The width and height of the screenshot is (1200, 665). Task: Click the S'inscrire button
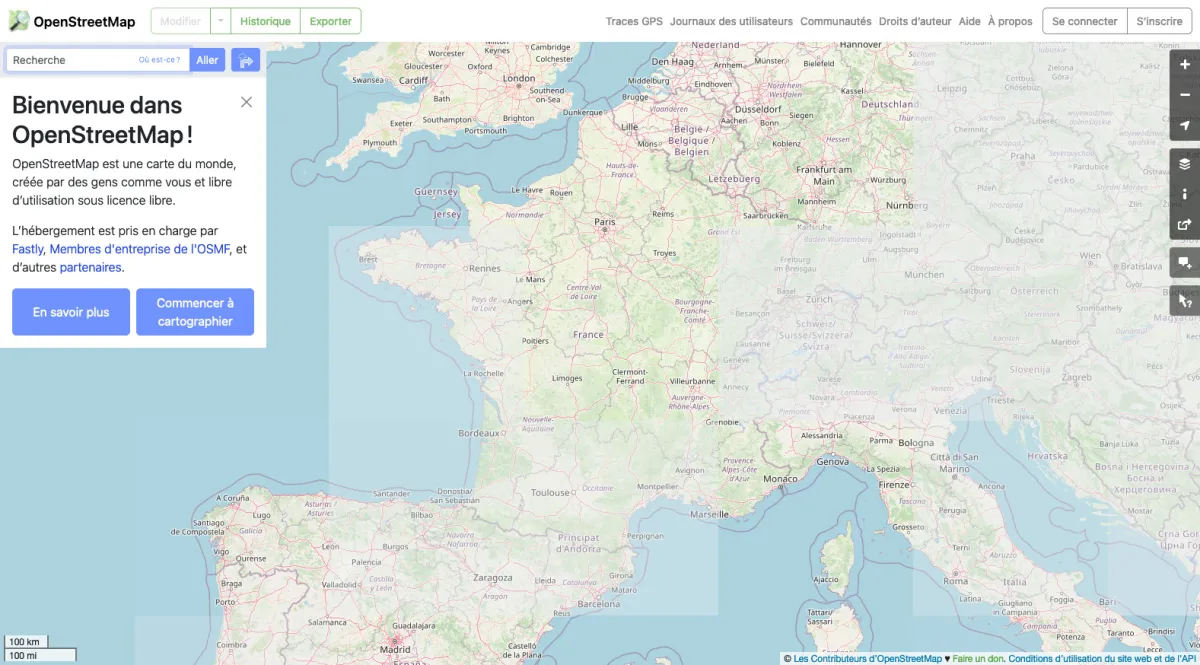pos(1159,21)
